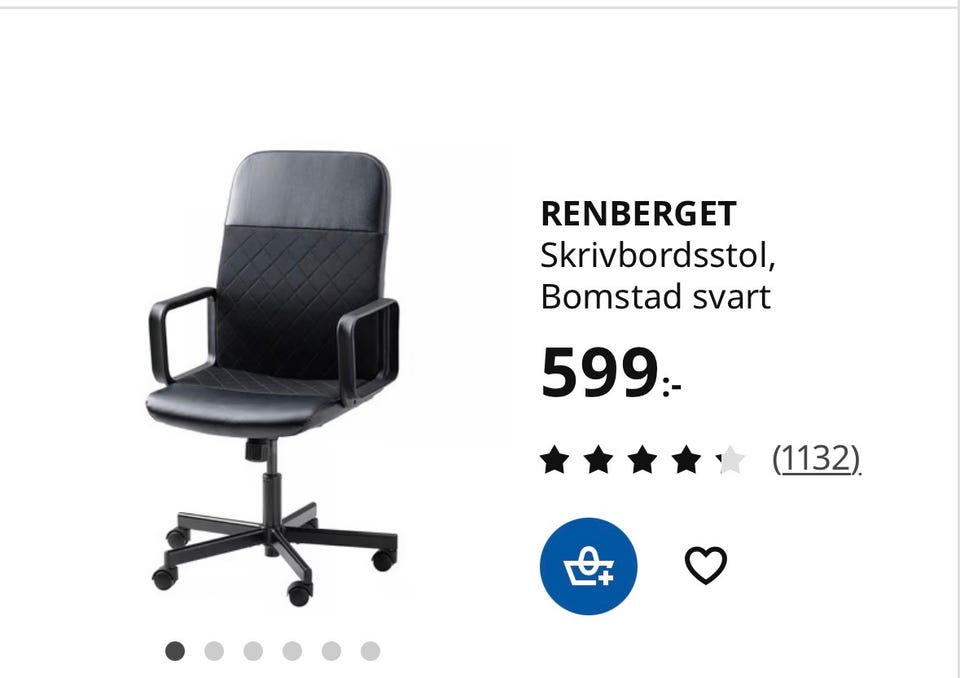Open the office chair product image
This screenshot has width=960, height=678.
pos(273,378)
